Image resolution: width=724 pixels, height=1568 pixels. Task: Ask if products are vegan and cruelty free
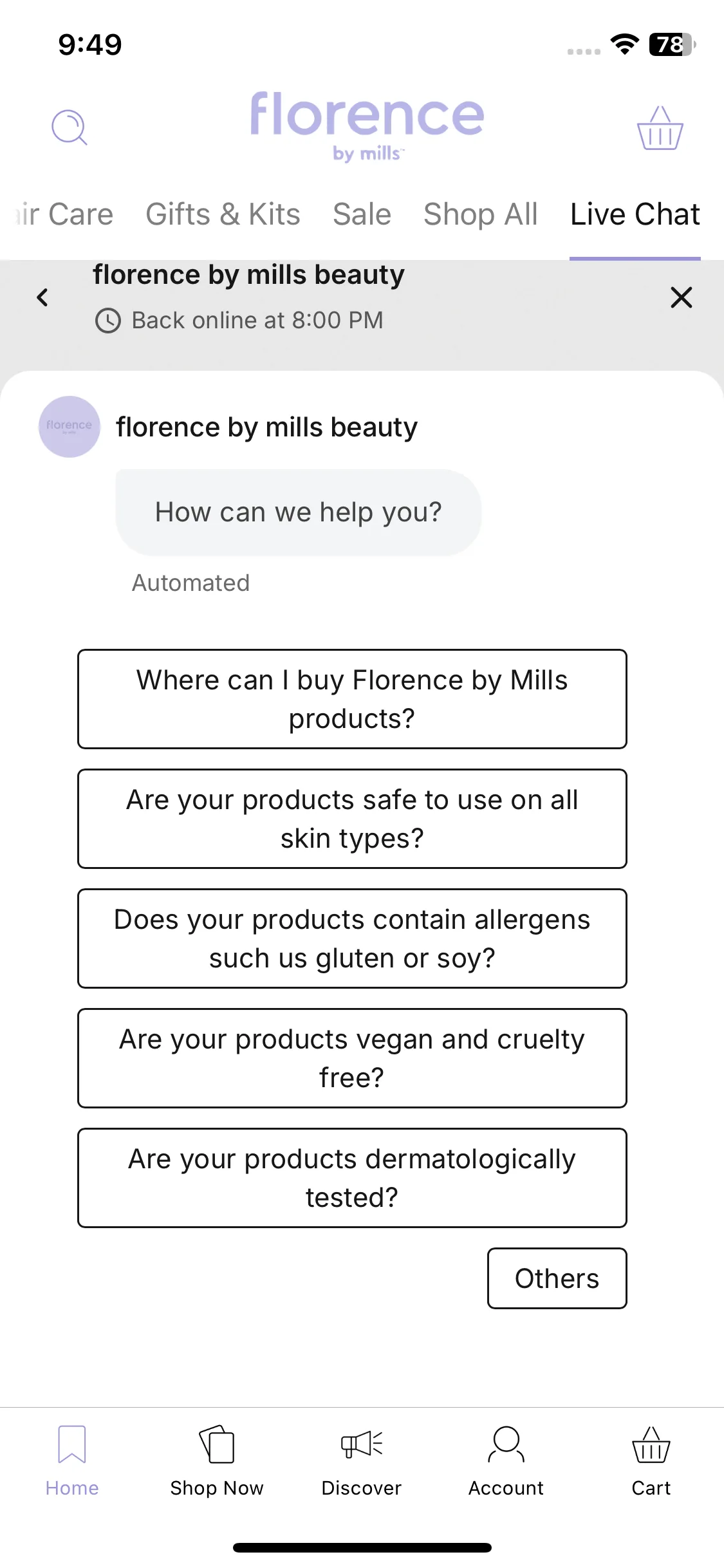click(x=352, y=1058)
